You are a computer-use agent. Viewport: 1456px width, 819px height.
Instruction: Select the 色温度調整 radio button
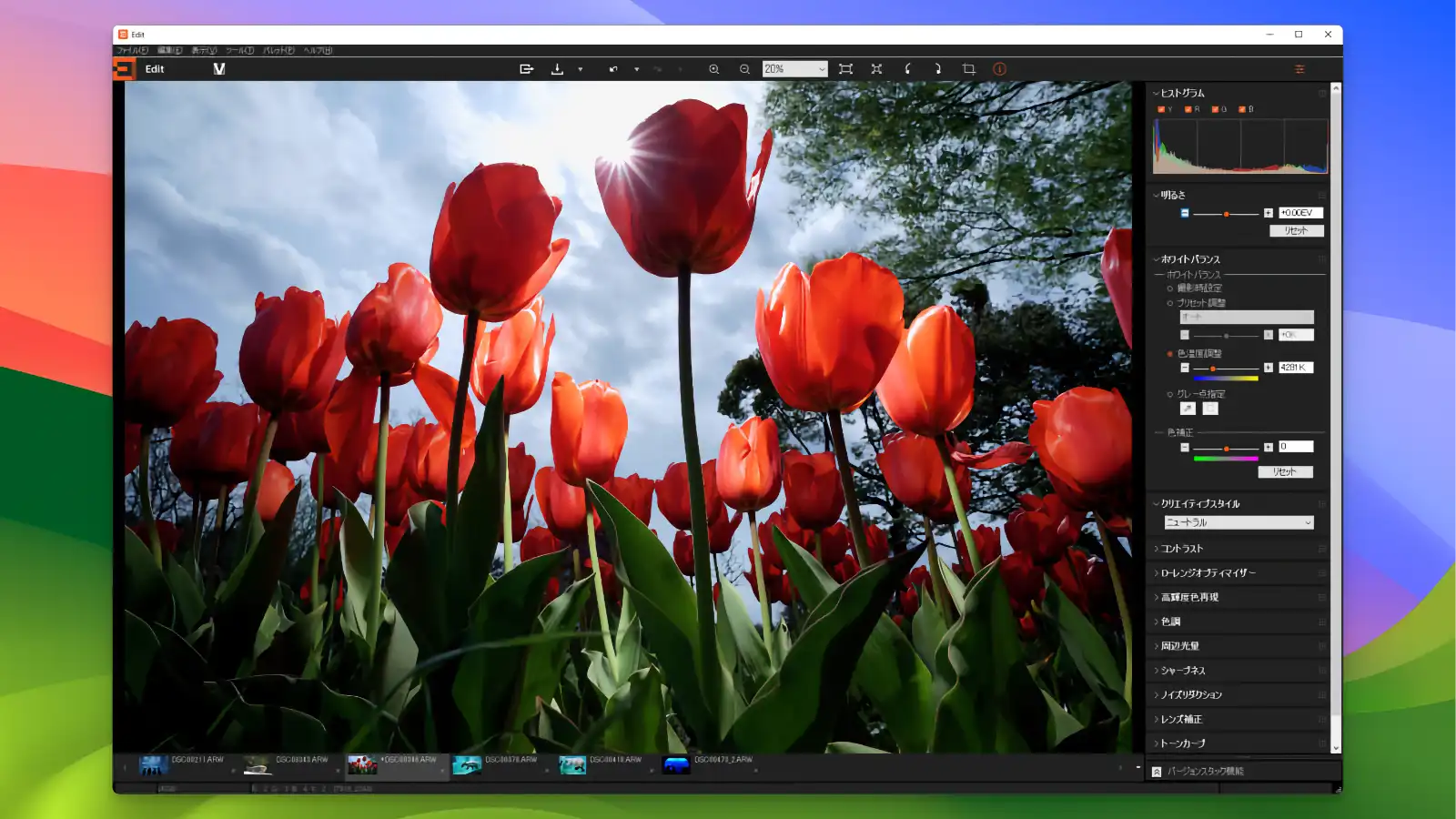click(x=1169, y=353)
